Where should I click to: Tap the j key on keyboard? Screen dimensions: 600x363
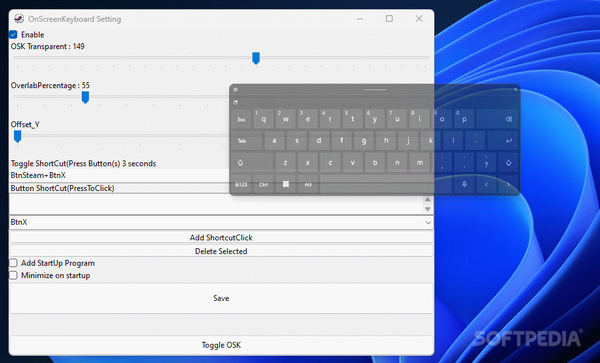[x=408, y=141]
